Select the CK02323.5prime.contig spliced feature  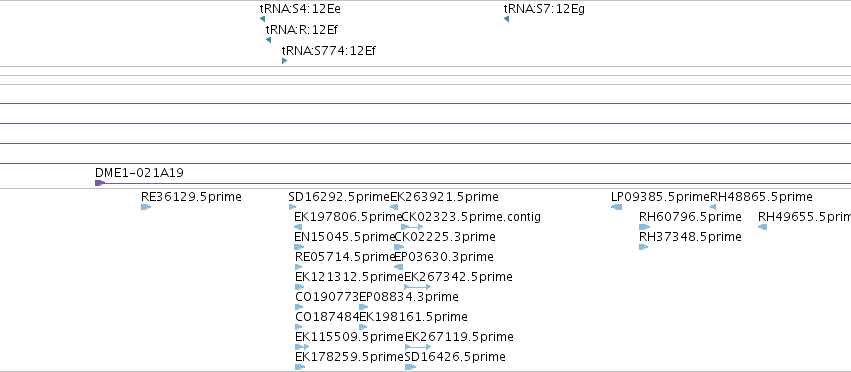[412, 227]
